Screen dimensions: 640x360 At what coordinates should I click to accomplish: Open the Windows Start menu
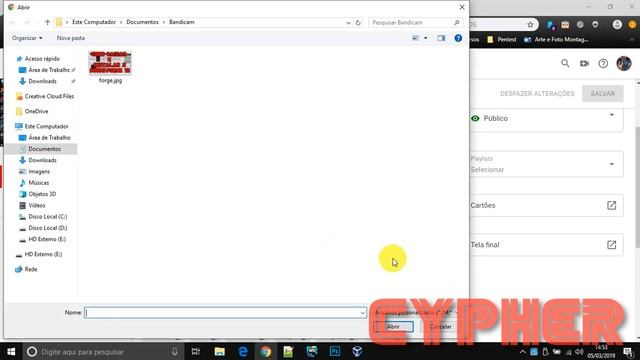point(11,351)
